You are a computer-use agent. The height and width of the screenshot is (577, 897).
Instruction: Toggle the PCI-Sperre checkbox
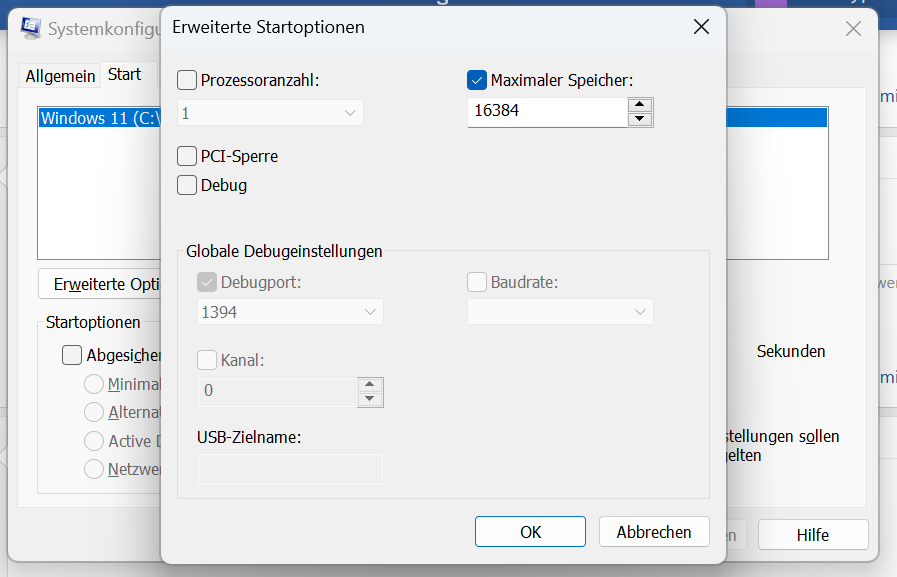coord(187,156)
